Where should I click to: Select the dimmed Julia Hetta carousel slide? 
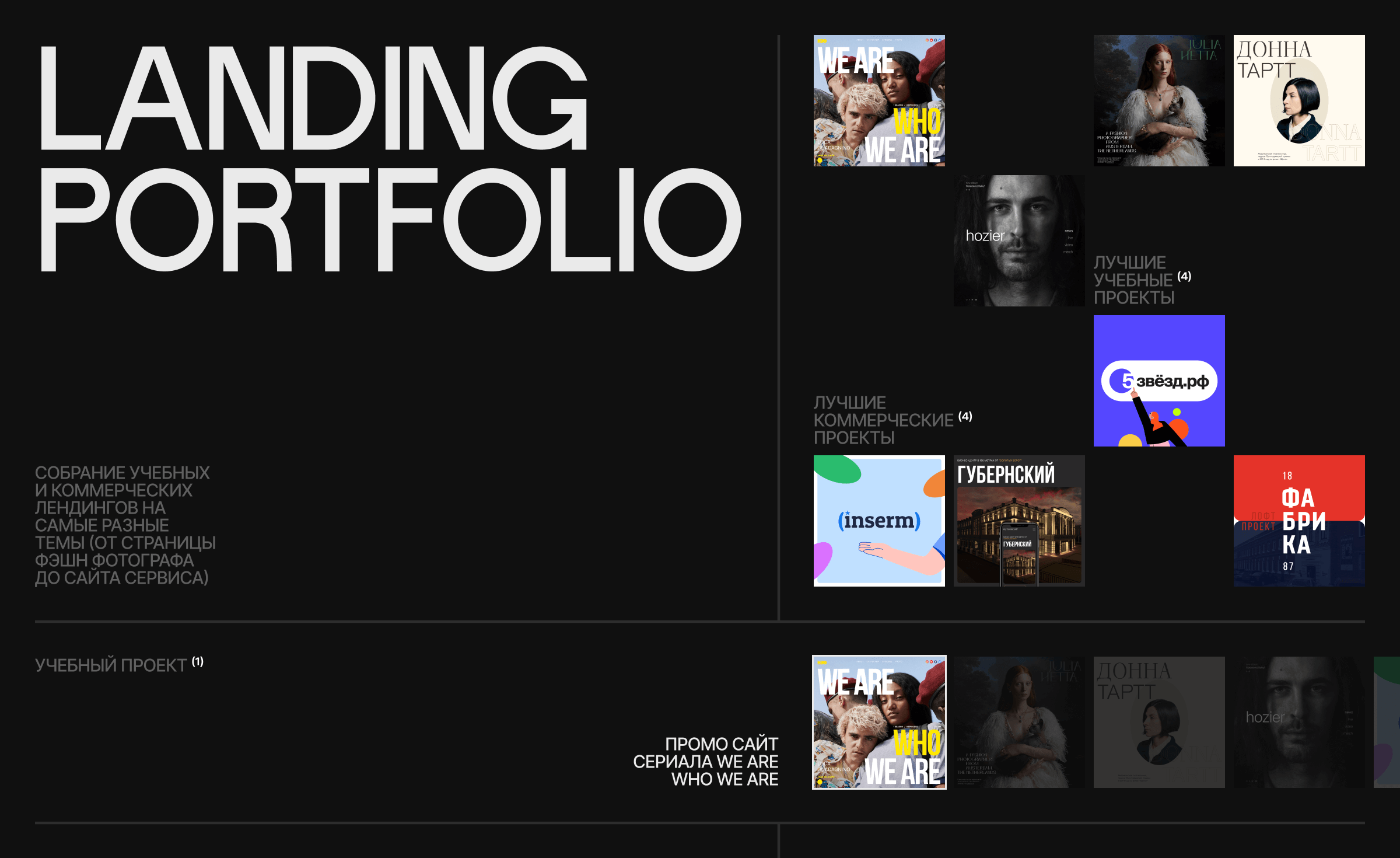pos(1019,722)
